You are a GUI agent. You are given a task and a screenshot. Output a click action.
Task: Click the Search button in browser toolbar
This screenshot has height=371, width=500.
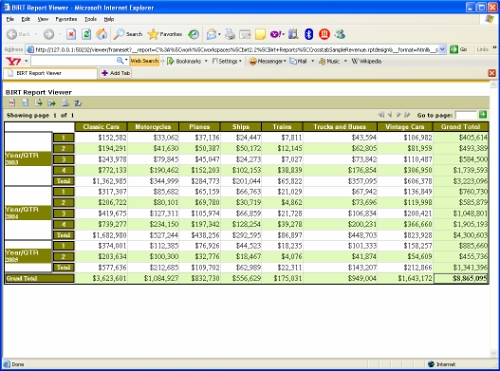coord(128,34)
